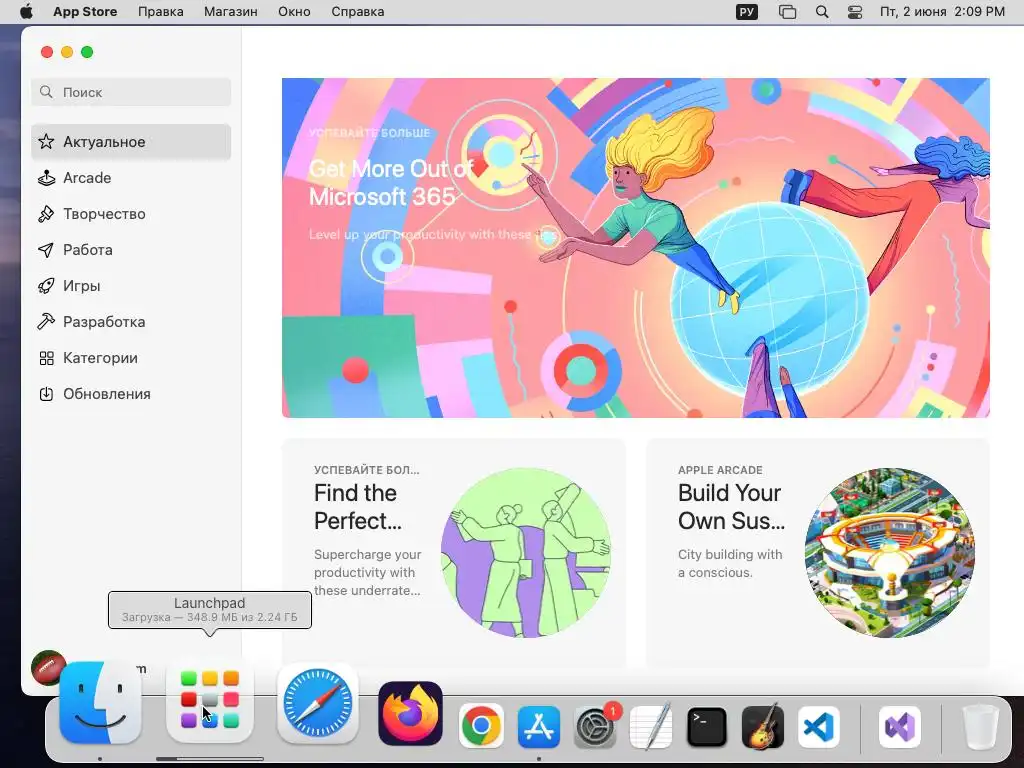This screenshot has height=768, width=1024.
Task: Go to Arcade section
Action: coord(131,178)
